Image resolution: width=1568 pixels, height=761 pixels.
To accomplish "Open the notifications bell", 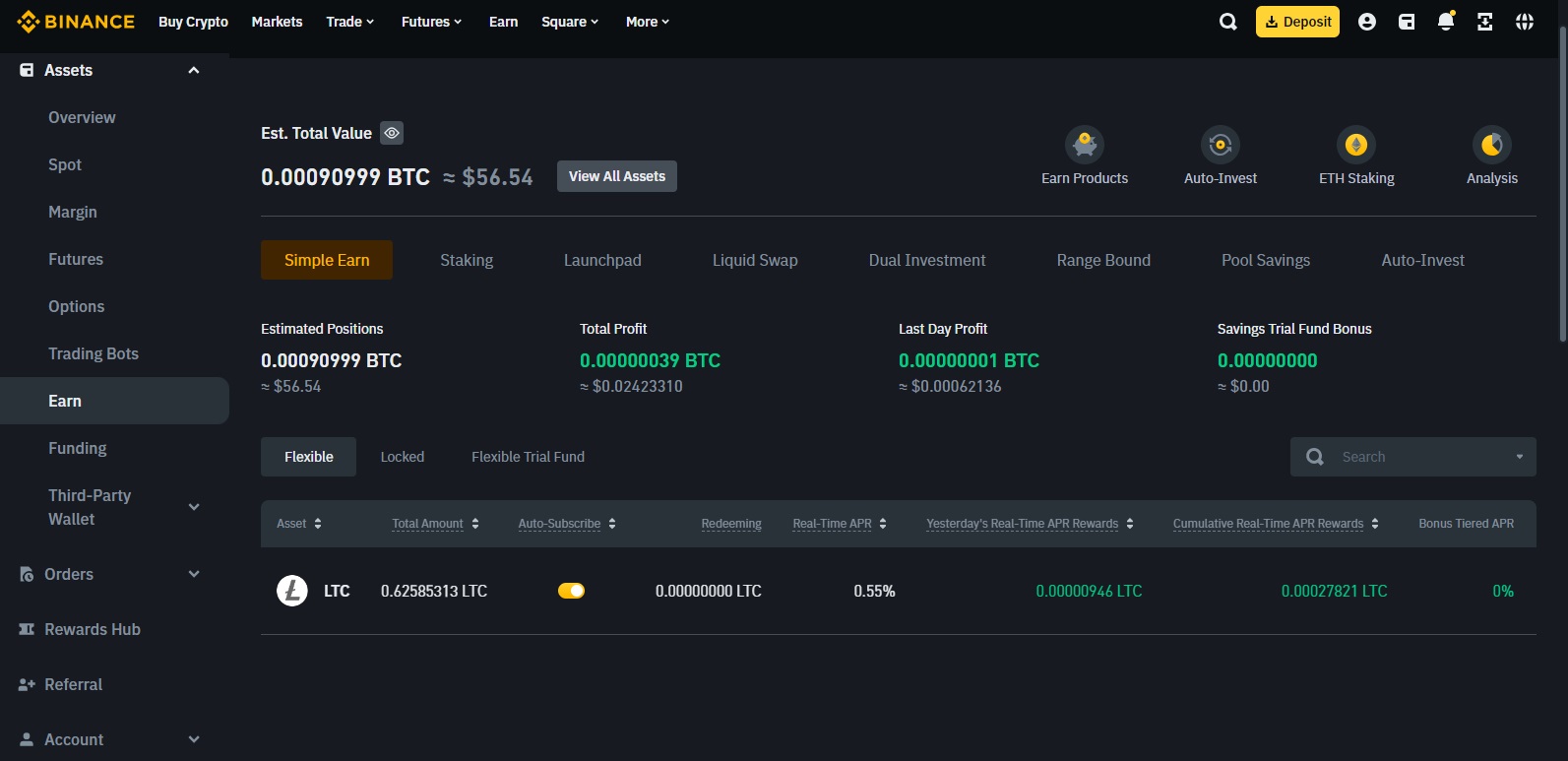I will (x=1445, y=22).
